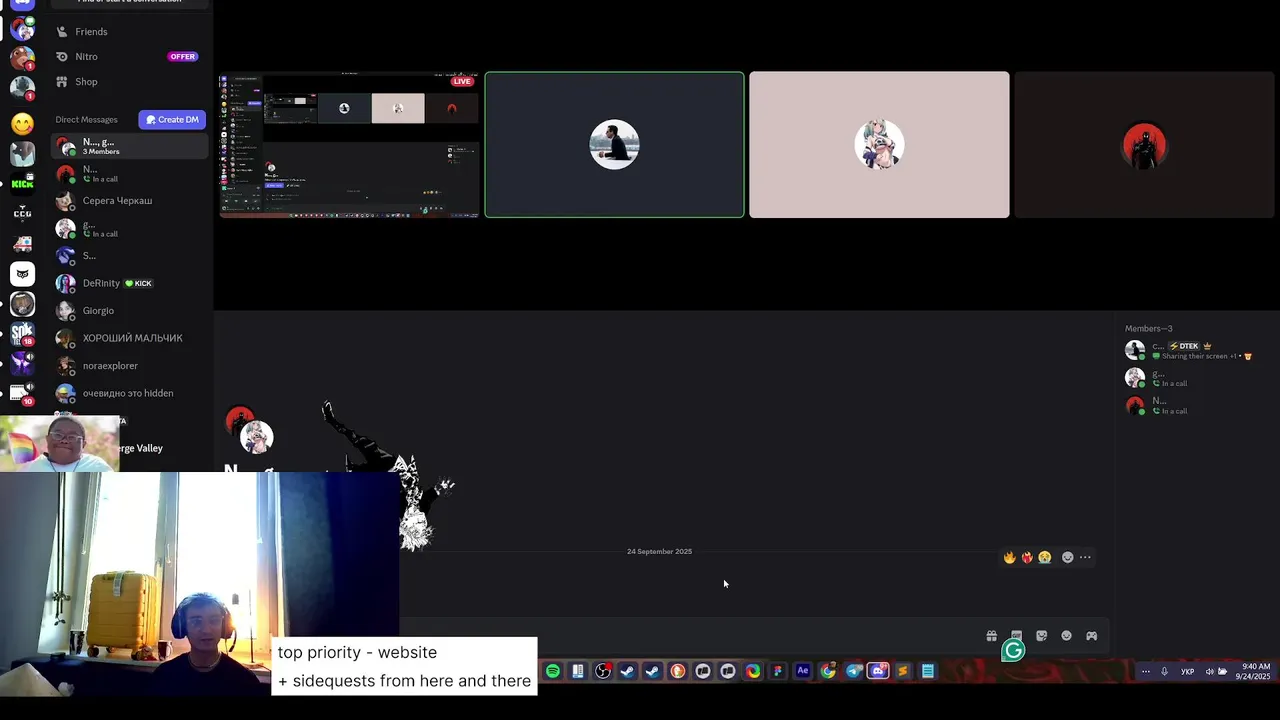Open the emoji picker in chat bar
The image size is (1280, 720).
(1066, 636)
